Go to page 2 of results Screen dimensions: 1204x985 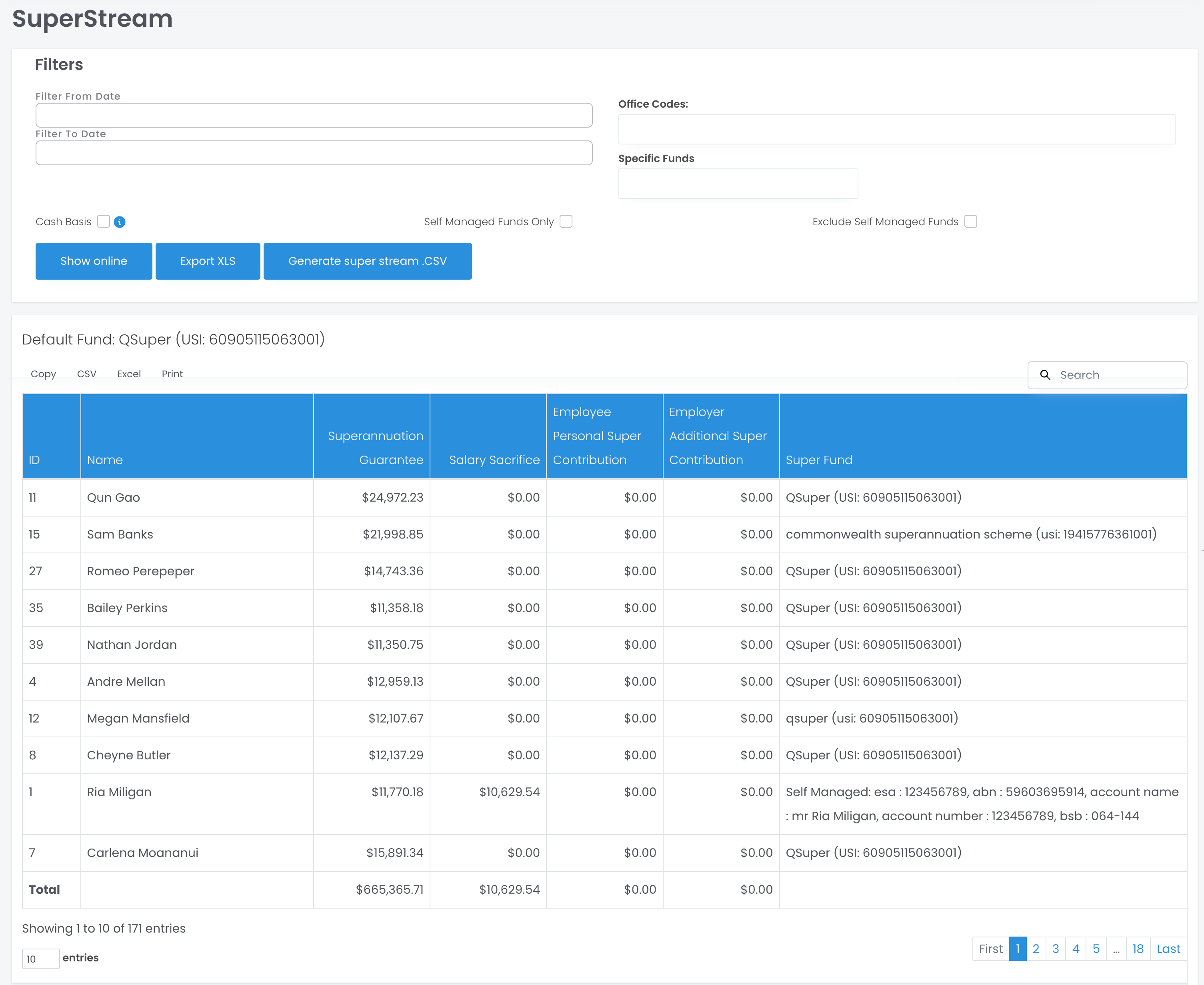pos(1036,949)
